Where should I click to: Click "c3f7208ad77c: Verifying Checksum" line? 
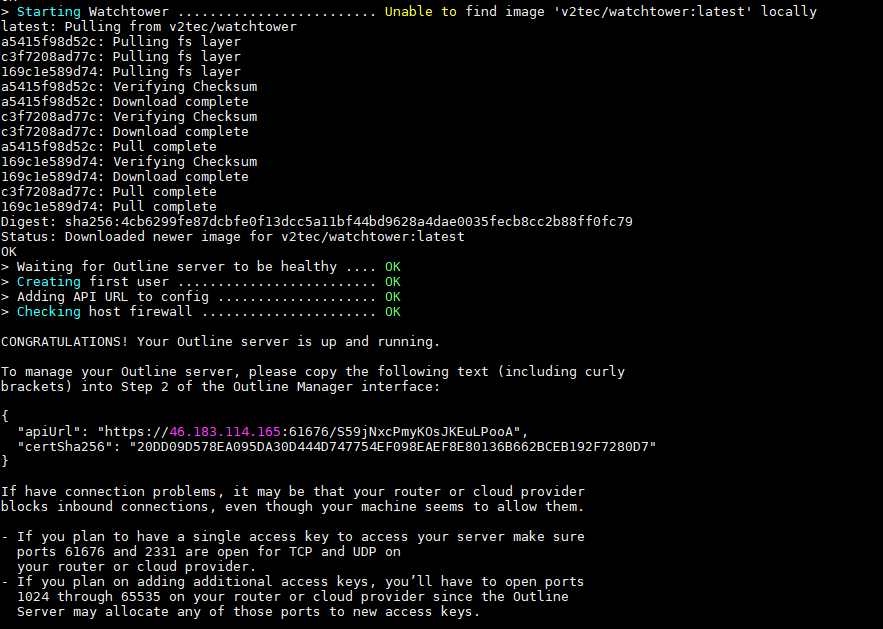point(129,117)
